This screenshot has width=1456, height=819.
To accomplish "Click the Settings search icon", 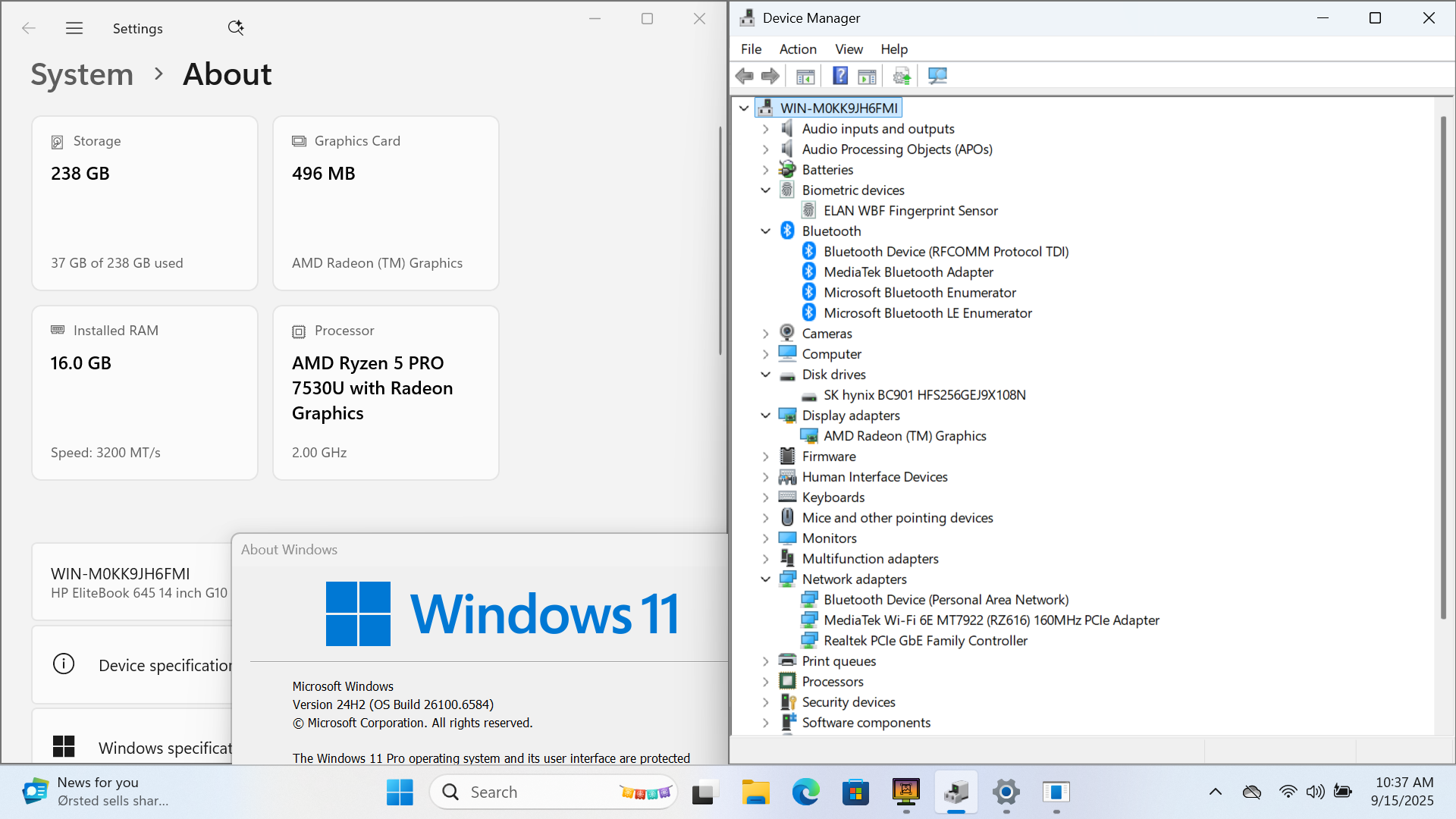I will pos(236,28).
